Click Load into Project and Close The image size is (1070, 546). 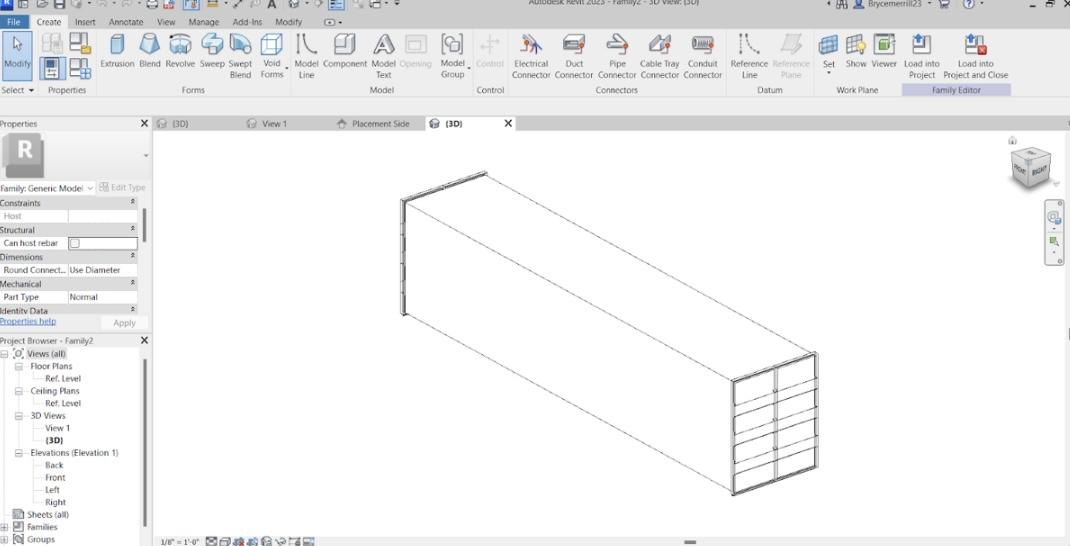click(975, 56)
